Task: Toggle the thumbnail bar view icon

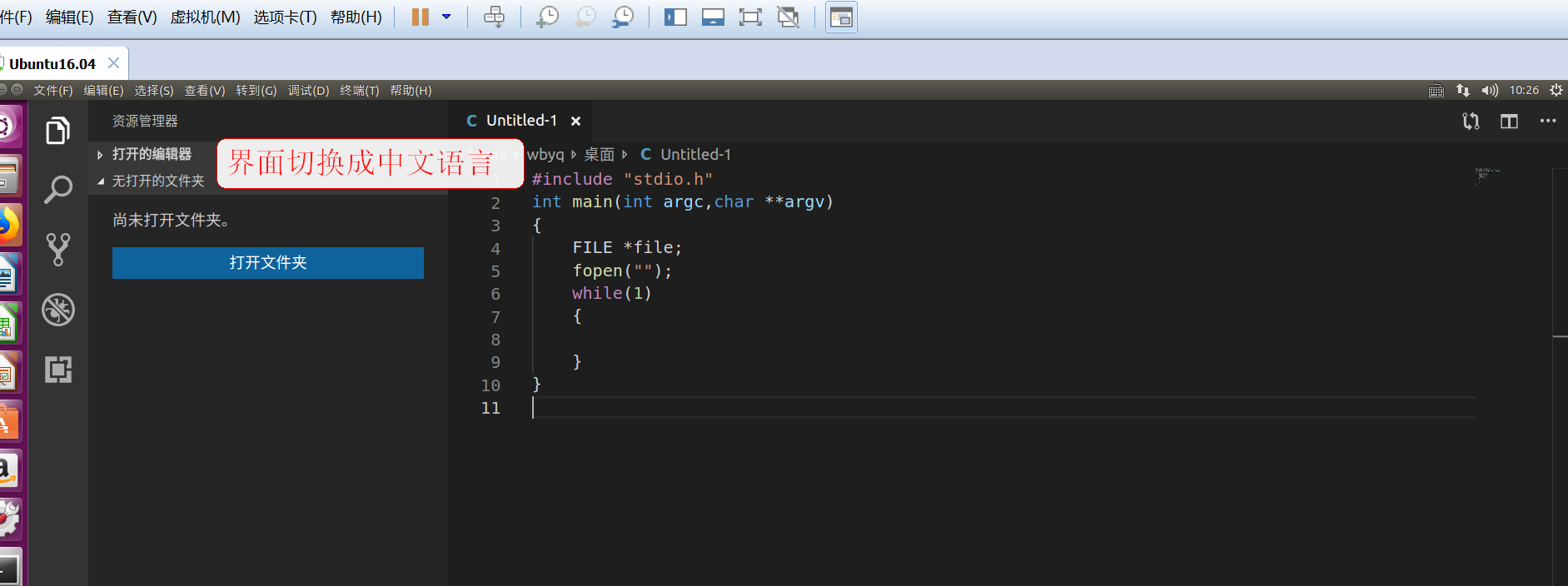Action: tap(713, 17)
